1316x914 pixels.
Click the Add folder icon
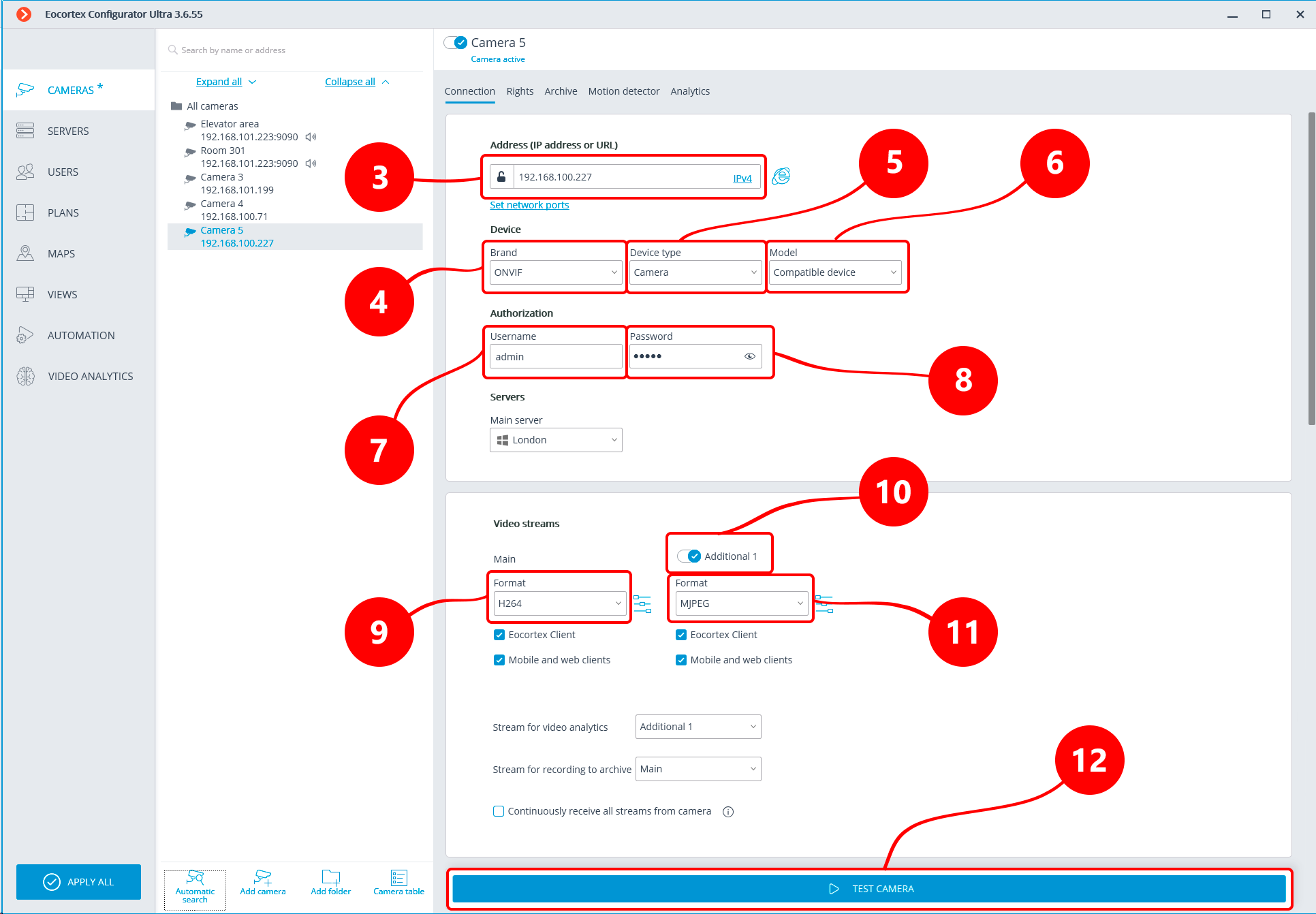point(331,877)
